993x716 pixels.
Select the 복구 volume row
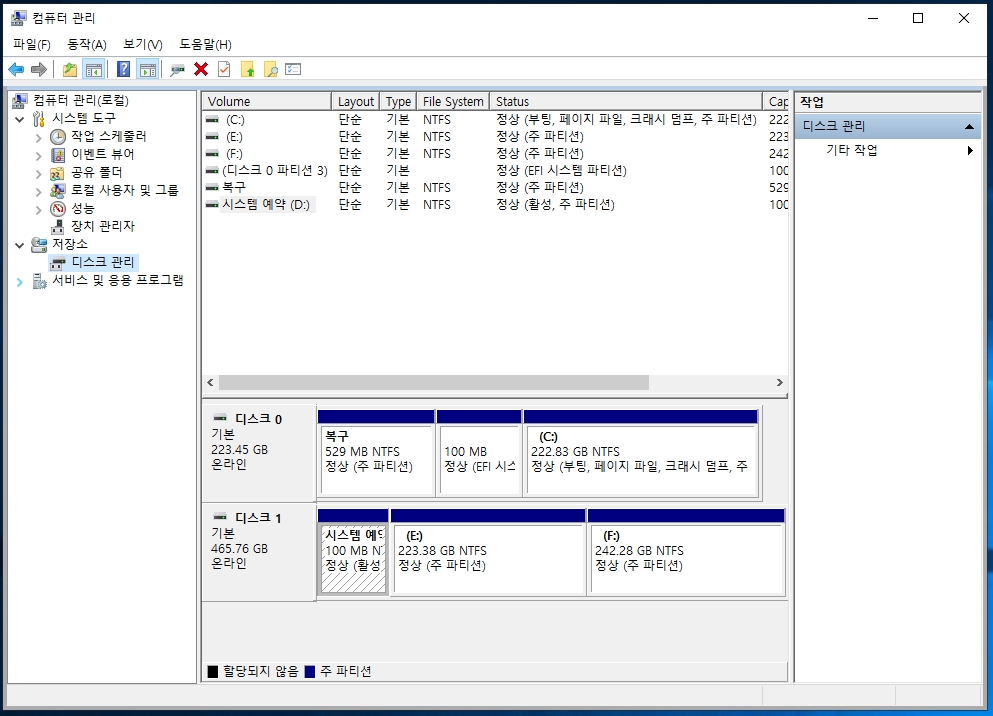[x=495, y=187]
